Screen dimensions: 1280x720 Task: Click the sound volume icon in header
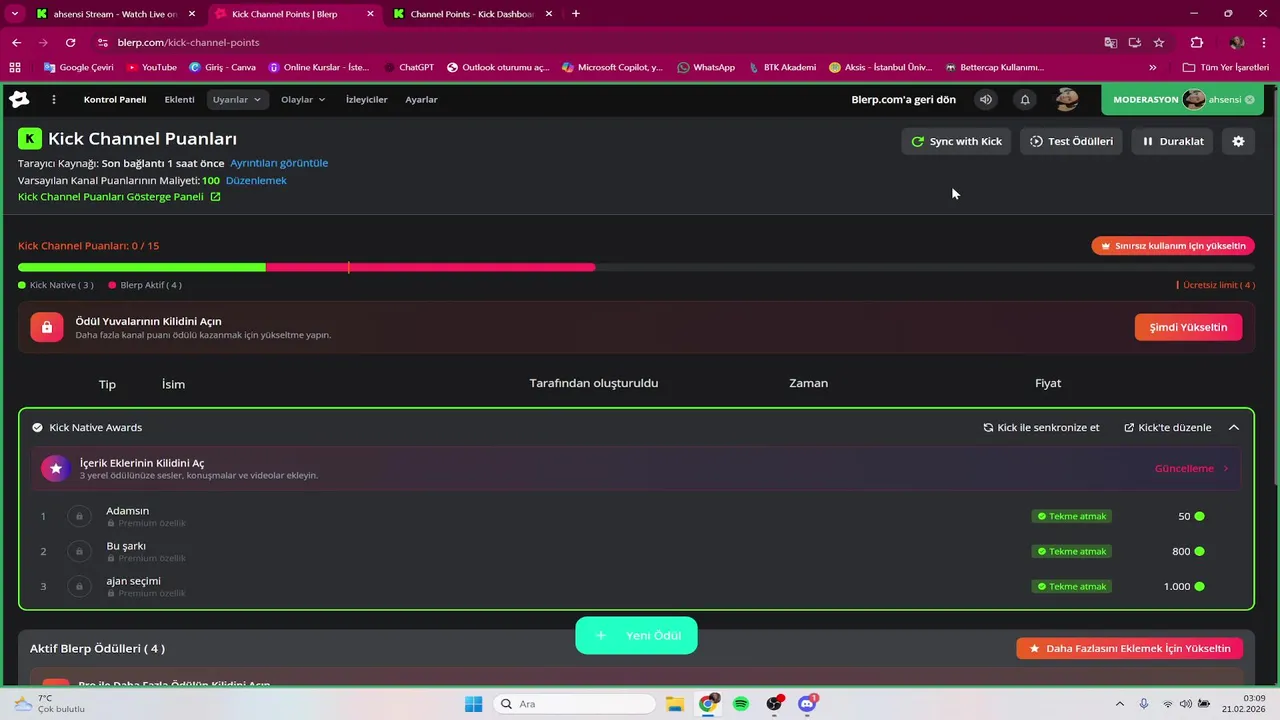(x=986, y=99)
